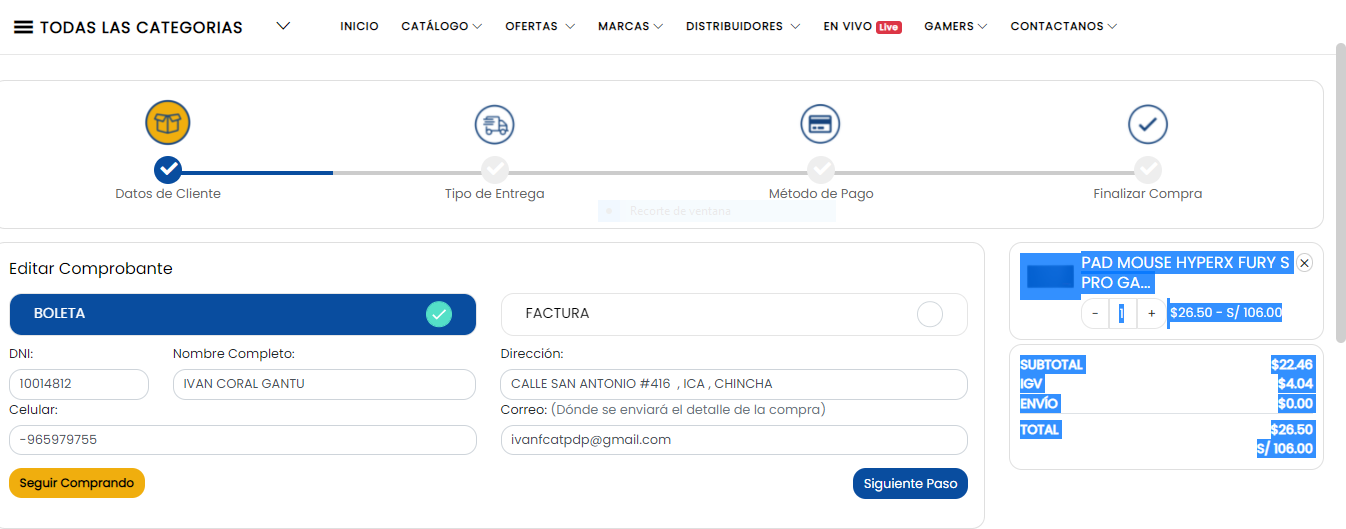This screenshot has height=529, width=1346.
Task: Decrease product quantity with minus button
Action: click(x=1095, y=313)
